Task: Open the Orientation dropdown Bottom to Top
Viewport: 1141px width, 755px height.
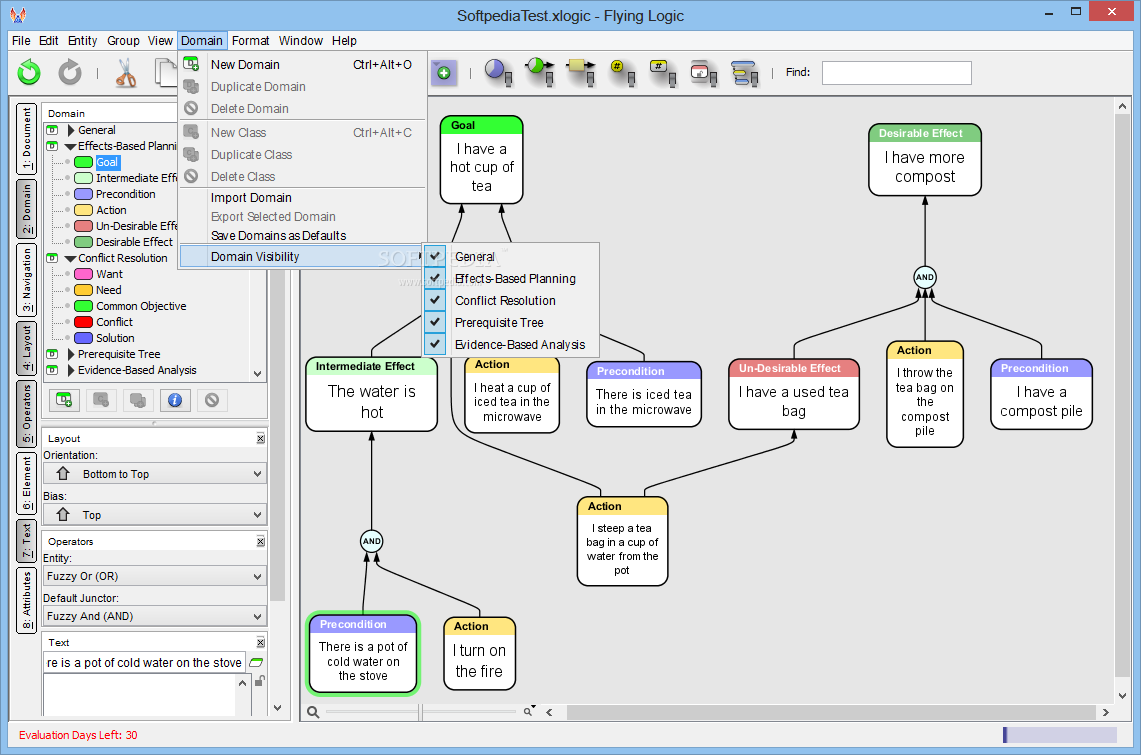Action: [x=155, y=474]
